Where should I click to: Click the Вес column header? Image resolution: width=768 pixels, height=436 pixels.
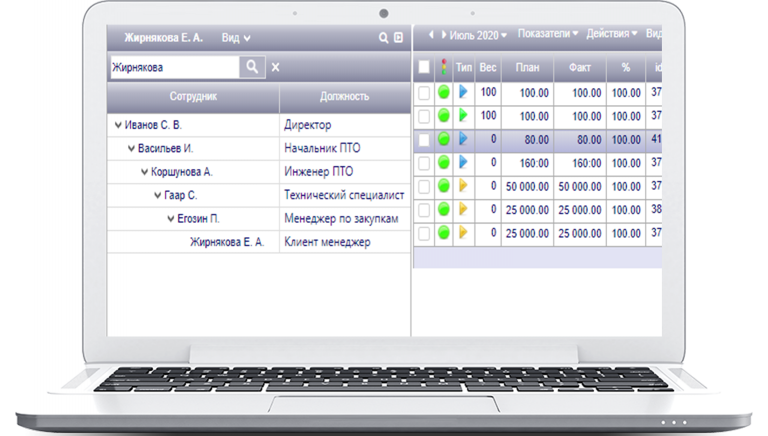pyautogui.click(x=488, y=67)
